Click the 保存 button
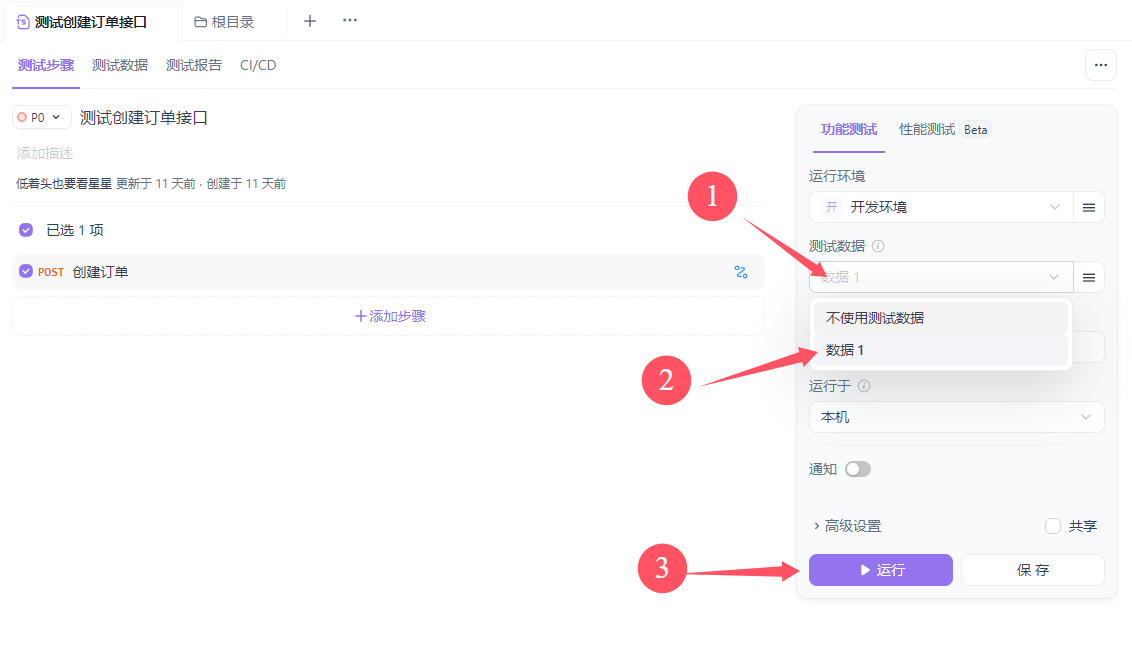This screenshot has width=1132, height=670. pyautogui.click(x=1032, y=570)
